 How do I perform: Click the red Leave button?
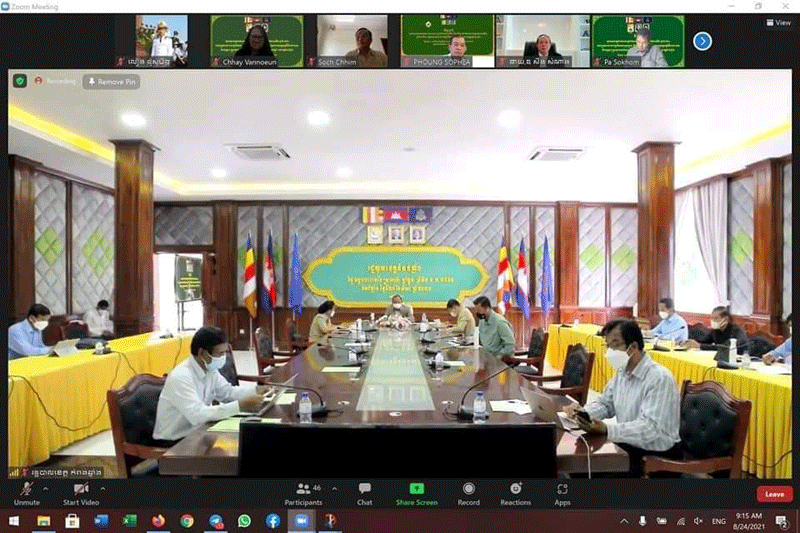coord(774,494)
